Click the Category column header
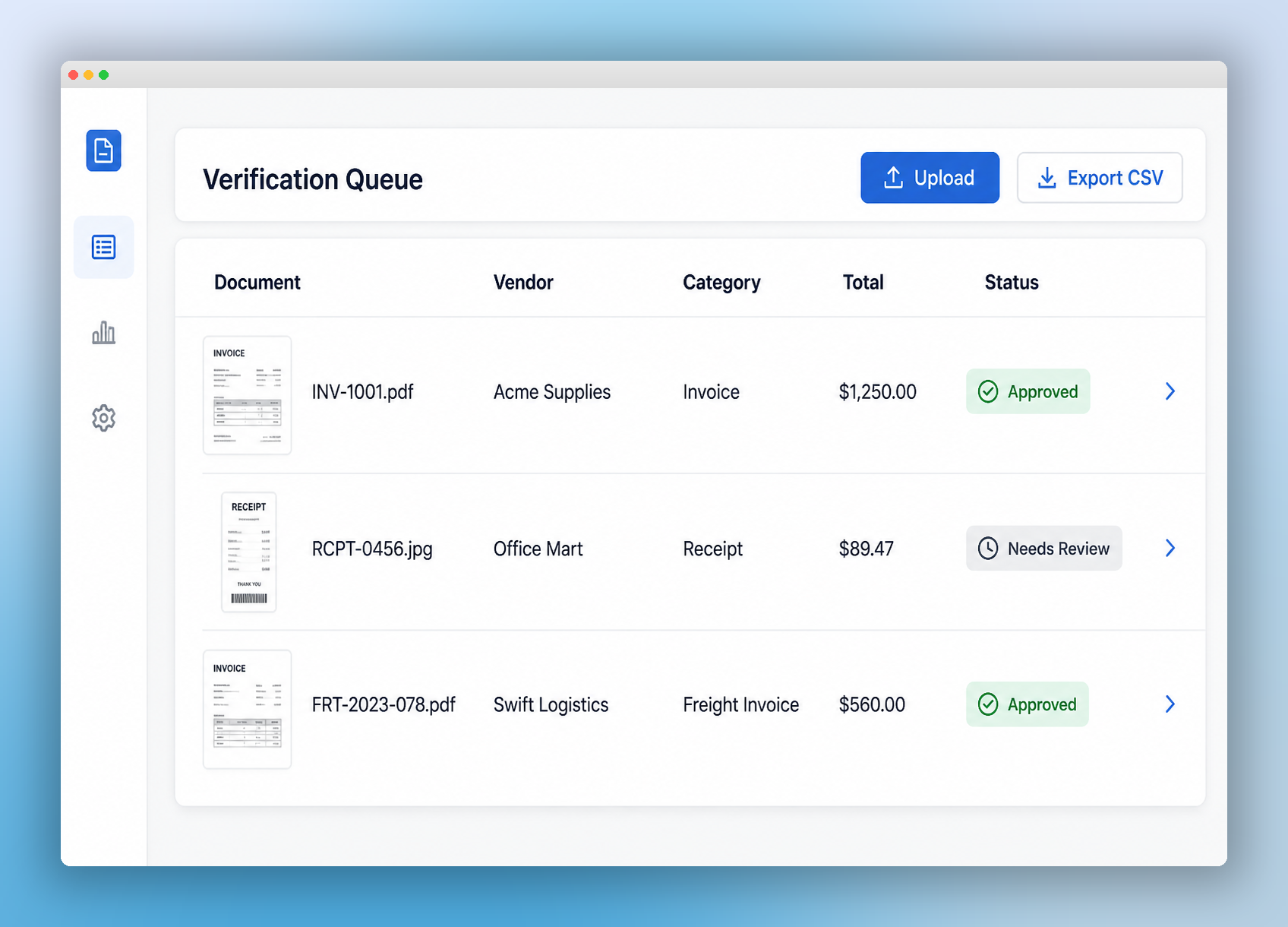Image resolution: width=1288 pixels, height=927 pixels. pos(721,283)
